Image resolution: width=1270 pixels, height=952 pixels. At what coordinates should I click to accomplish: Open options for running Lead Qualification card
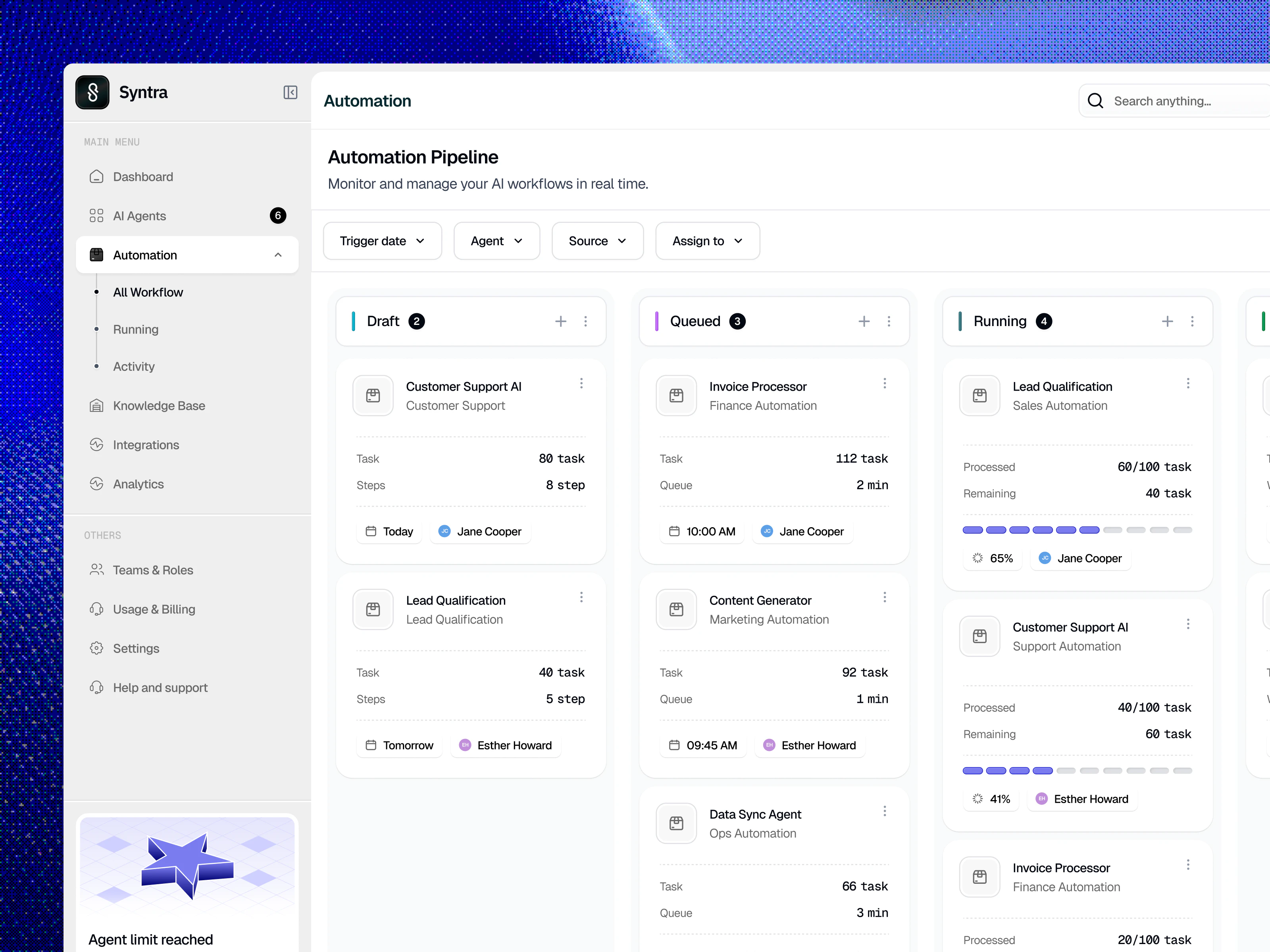tap(1189, 383)
